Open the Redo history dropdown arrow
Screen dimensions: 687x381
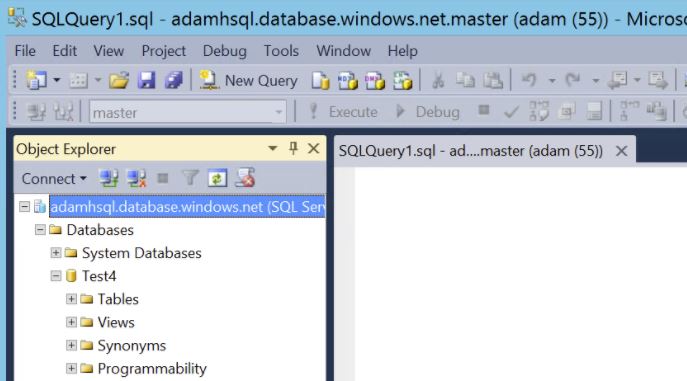click(x=595, y=81)
